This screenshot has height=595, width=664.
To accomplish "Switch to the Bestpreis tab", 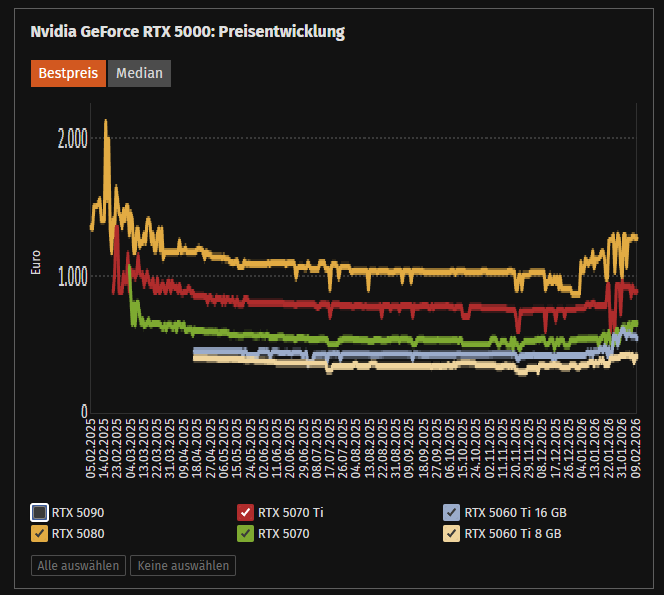I will pos(68,73).
